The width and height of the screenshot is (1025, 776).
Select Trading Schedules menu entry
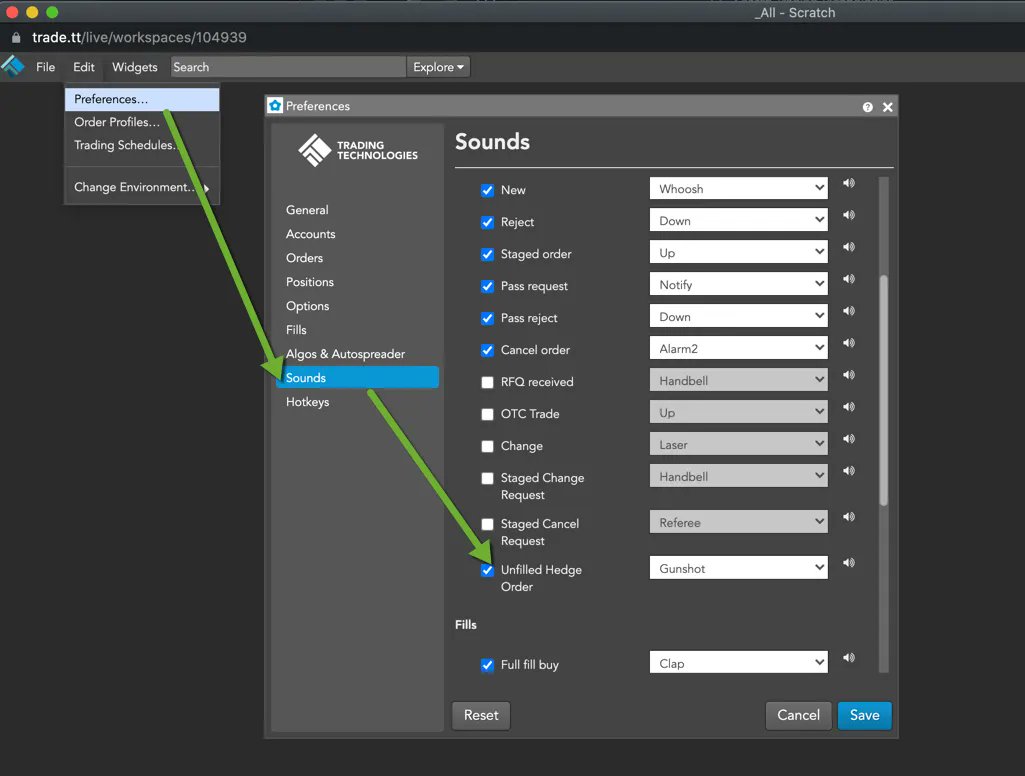tap(142, 145)
